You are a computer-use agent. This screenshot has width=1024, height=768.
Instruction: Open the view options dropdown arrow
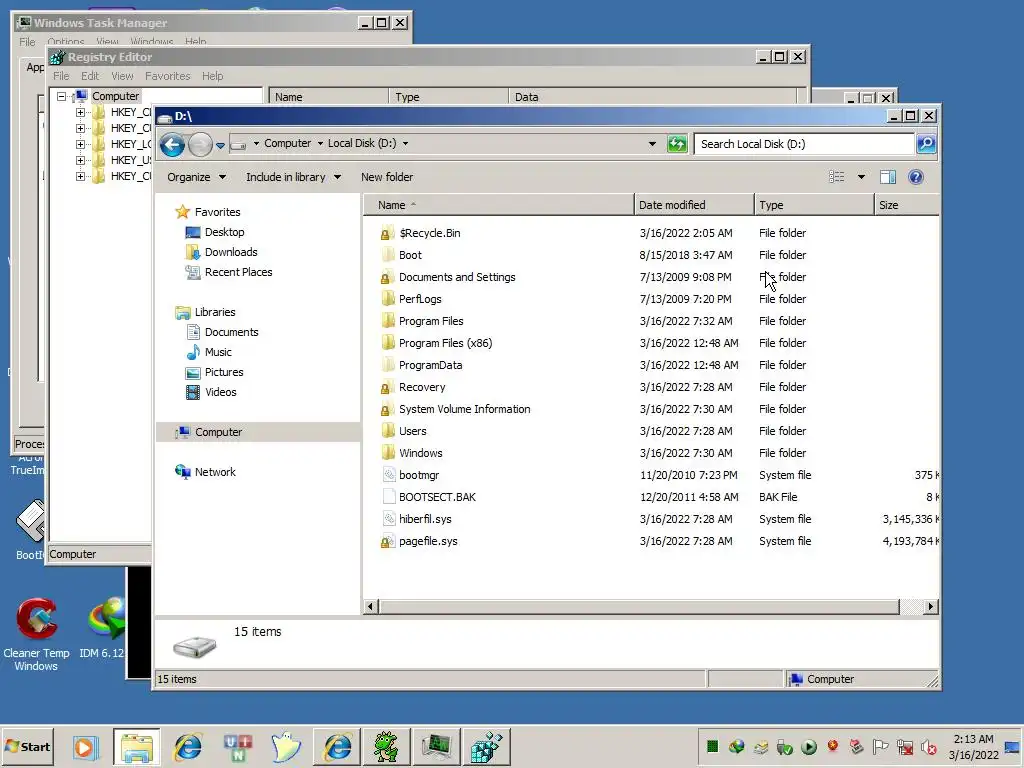pos(861,177)
